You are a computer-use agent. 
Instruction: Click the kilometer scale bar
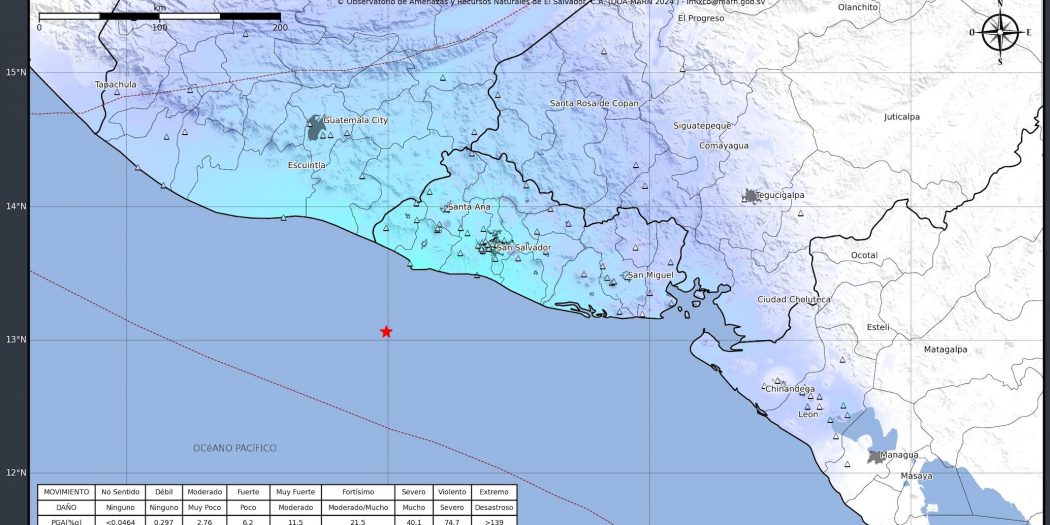click(159, 17)
